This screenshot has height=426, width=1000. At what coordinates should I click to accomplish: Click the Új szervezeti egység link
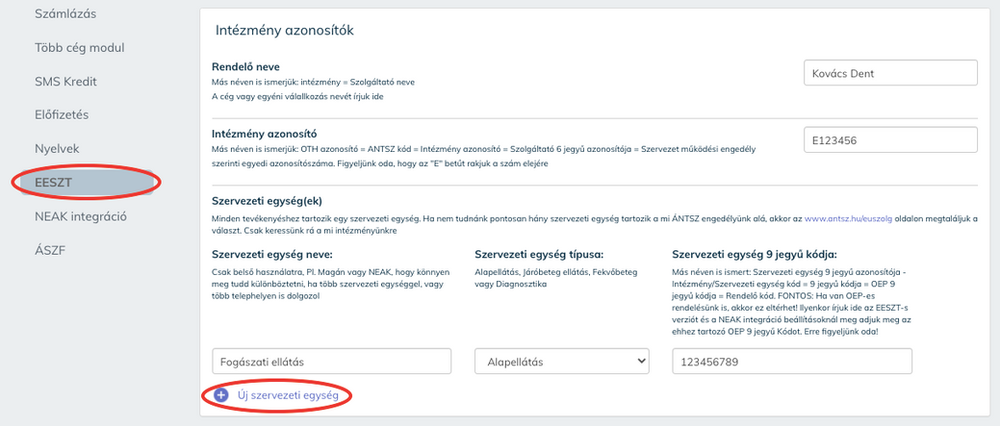[x=287, y=396]
